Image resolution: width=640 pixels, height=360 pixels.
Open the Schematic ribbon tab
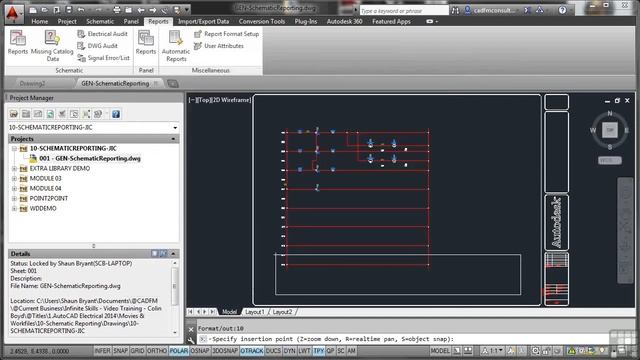[100, 21]
